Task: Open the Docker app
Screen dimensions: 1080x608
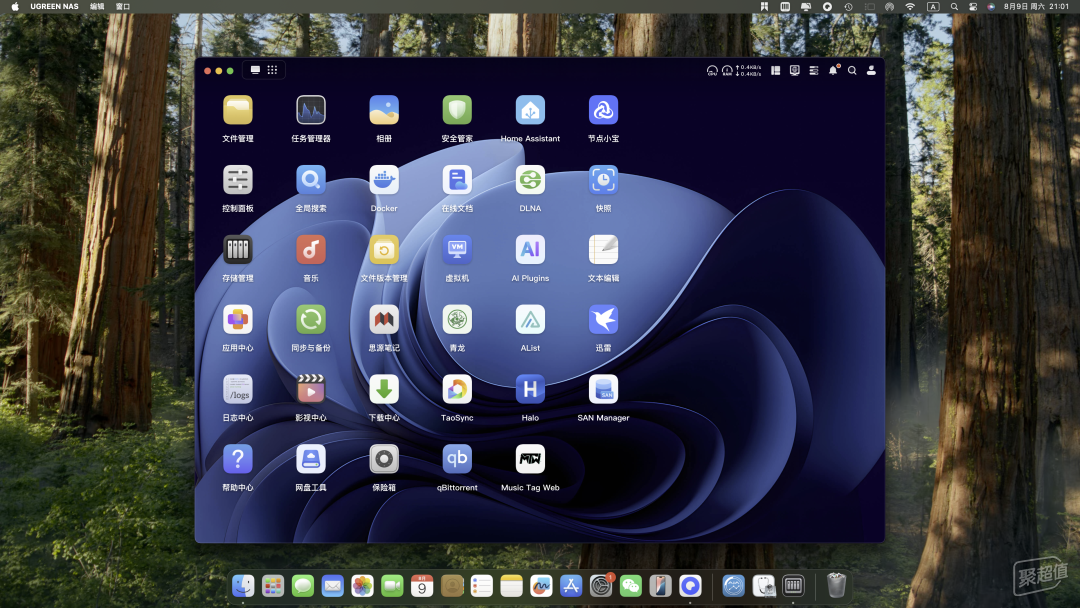Action: coord(384,180)
